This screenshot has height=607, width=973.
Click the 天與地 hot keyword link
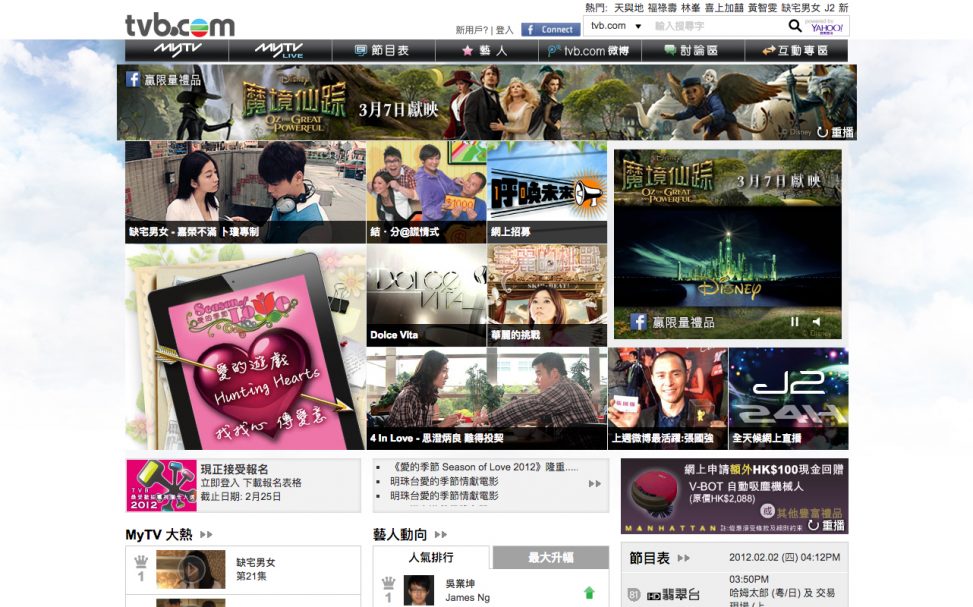click(629, 7)
